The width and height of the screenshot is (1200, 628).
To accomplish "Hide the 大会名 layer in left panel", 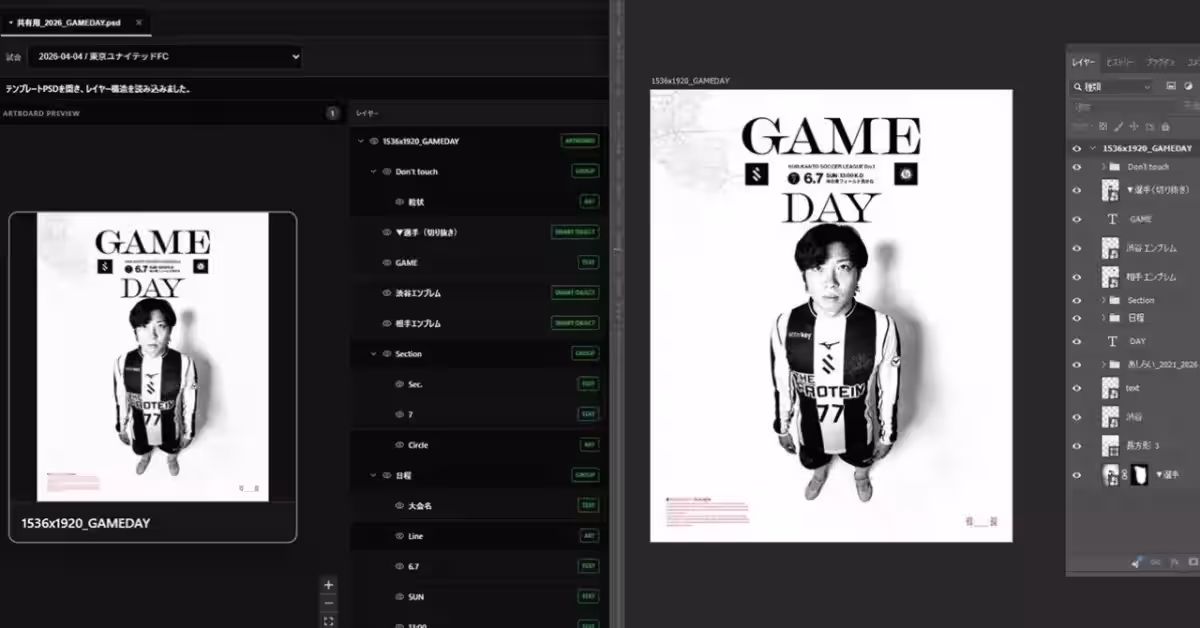I will 398,506.
